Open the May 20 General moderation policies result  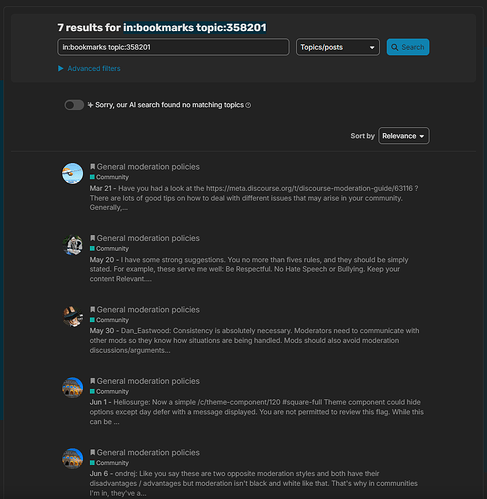pyautogui.click(x=148, y=238)
